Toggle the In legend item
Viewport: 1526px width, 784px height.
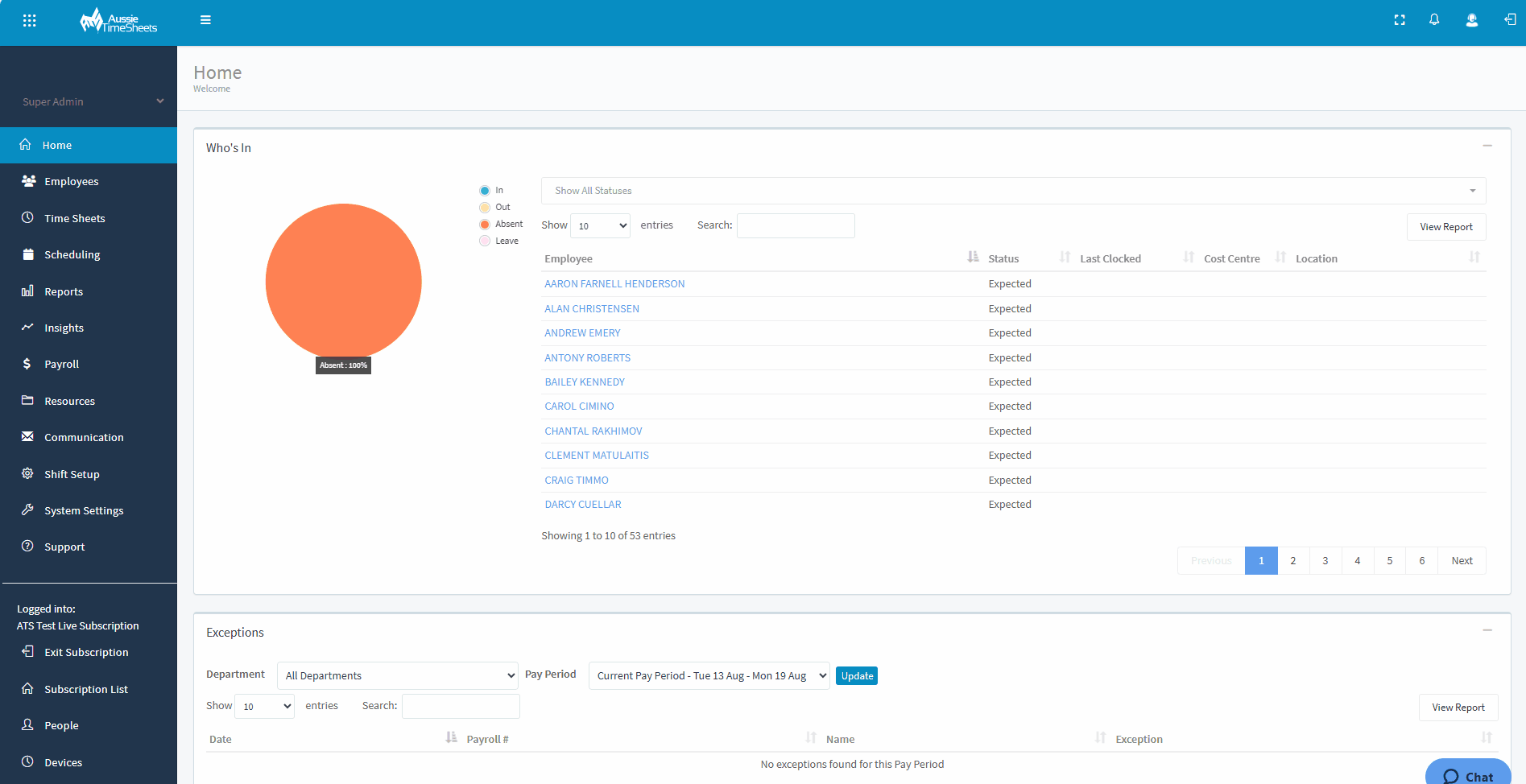491,191
